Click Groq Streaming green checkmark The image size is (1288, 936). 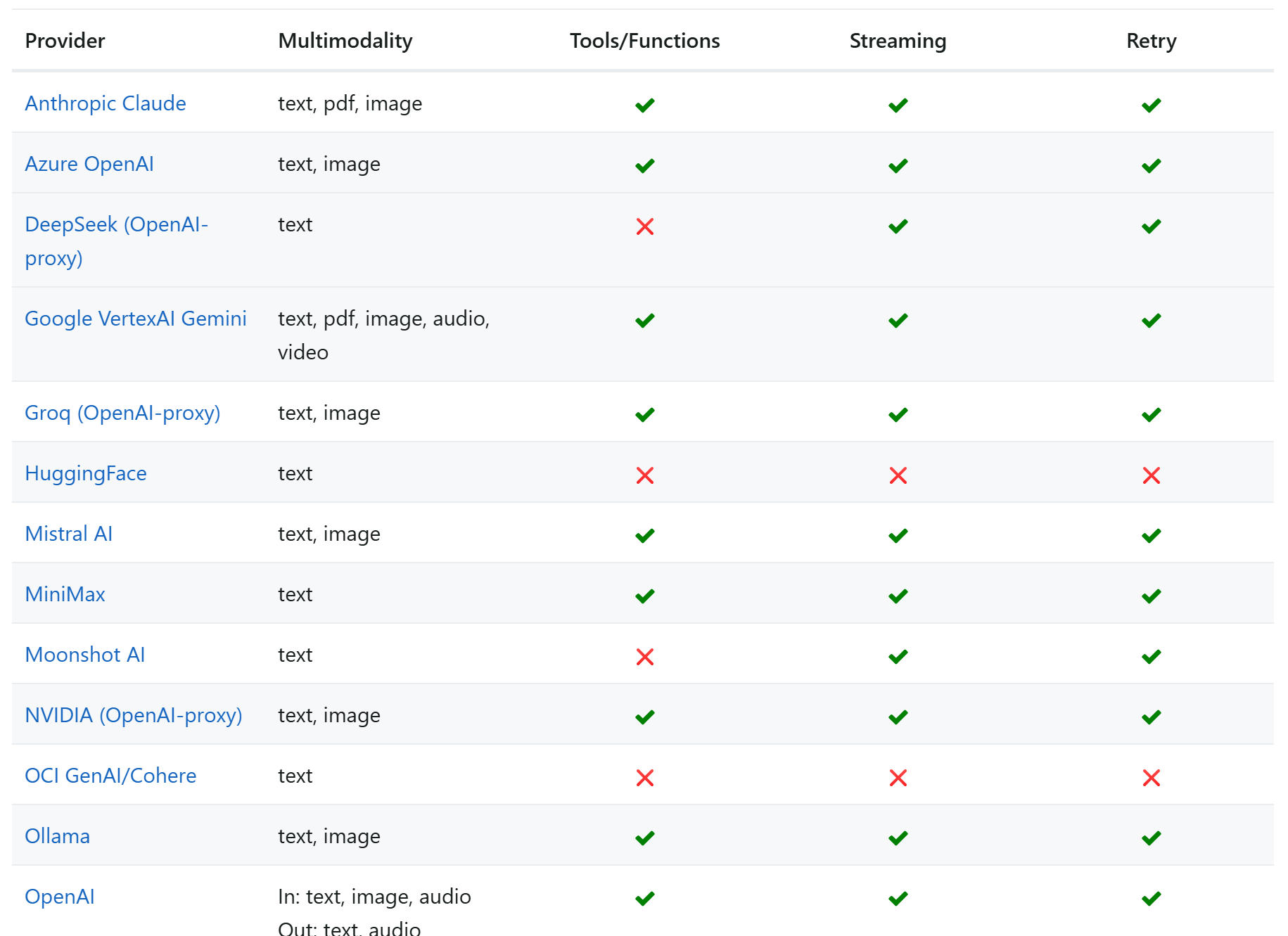898,415
